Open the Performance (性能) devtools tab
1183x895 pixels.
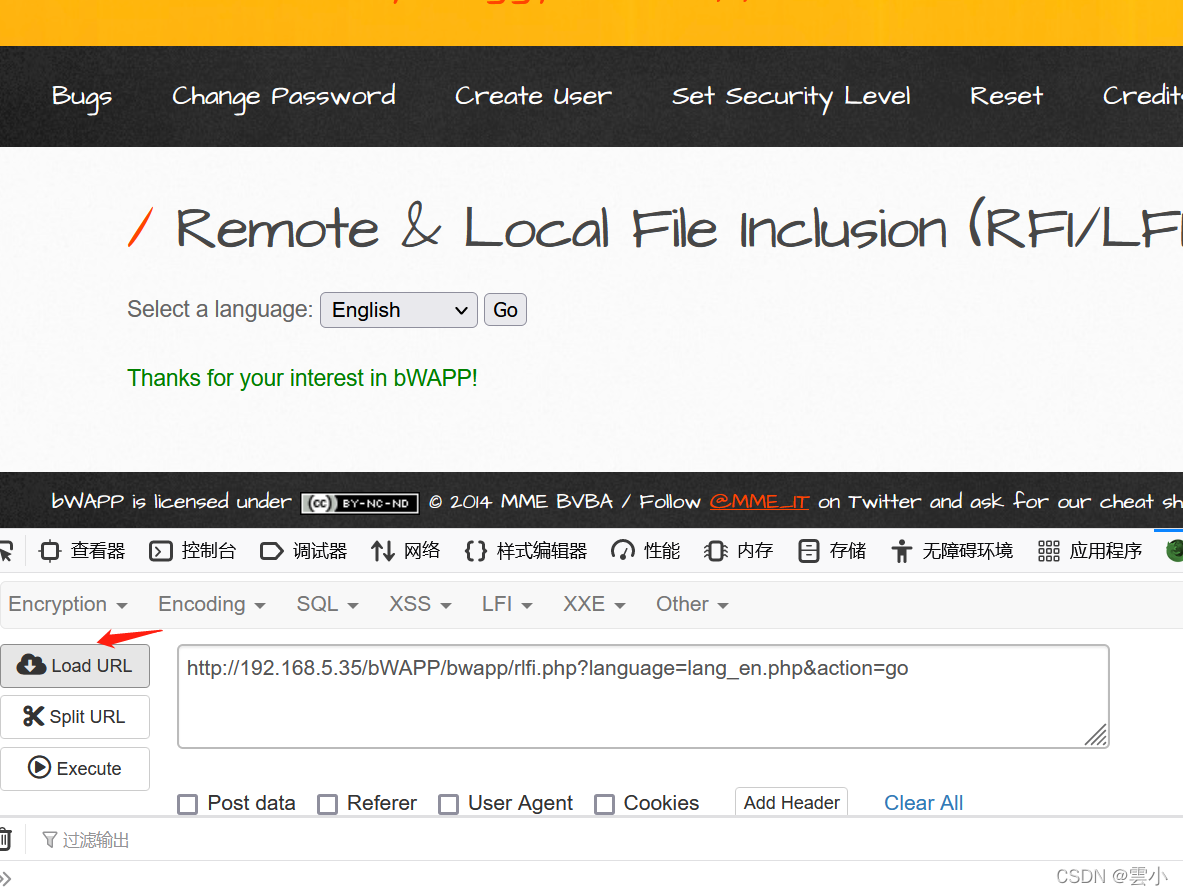click(646, 551)
